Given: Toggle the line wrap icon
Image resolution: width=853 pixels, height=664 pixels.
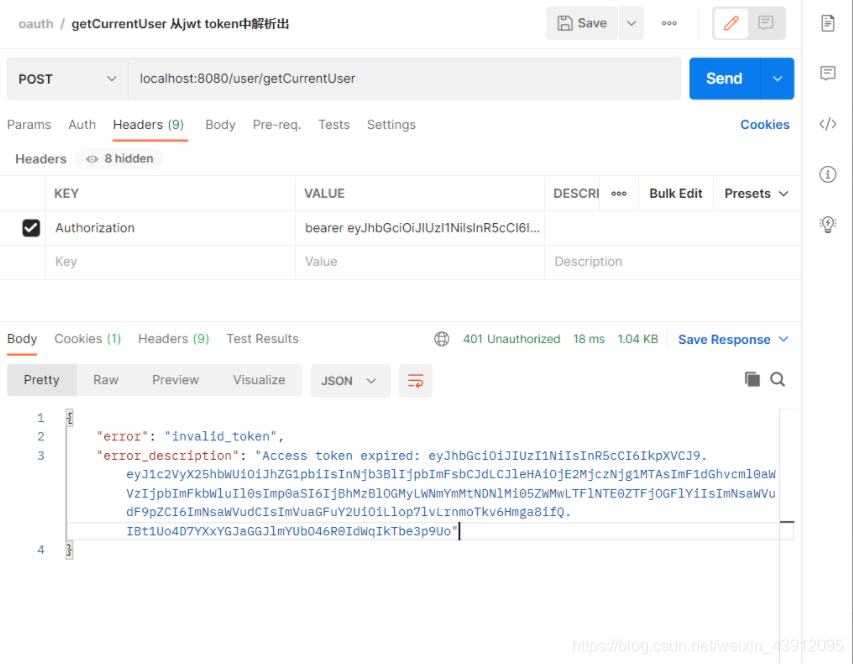Looking at the screenshot, I should pyautogui.click(x=416, y=381).
